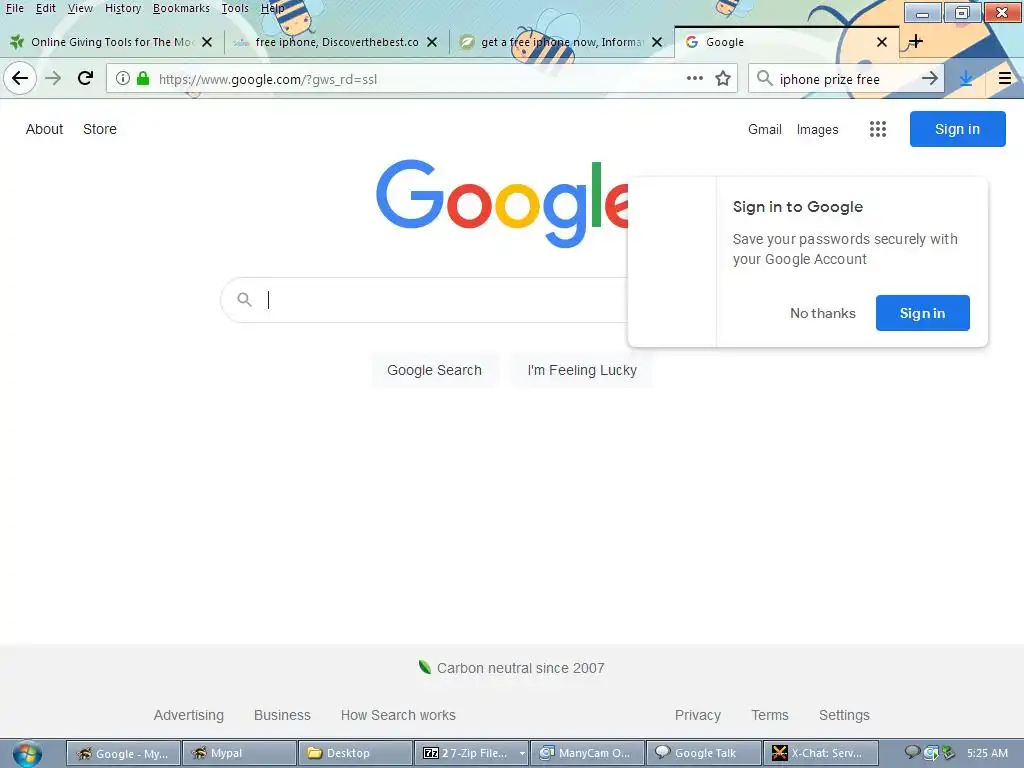Click the Windows Start orb
Screen dimensions: 1024x768
pos(27,754)
